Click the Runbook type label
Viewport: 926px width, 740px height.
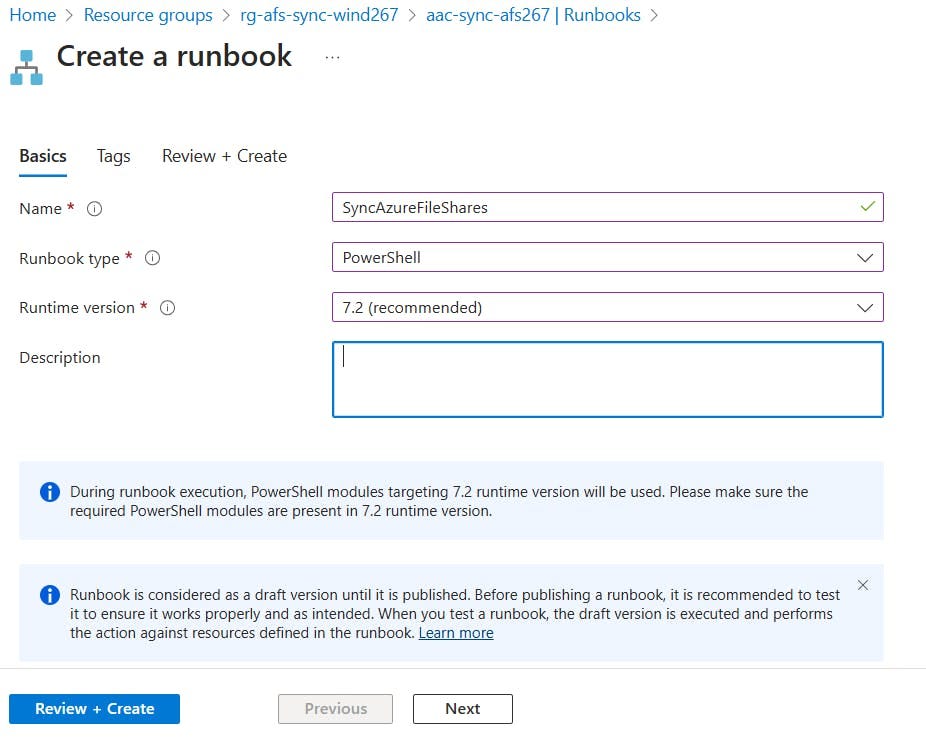coord(70,259)
